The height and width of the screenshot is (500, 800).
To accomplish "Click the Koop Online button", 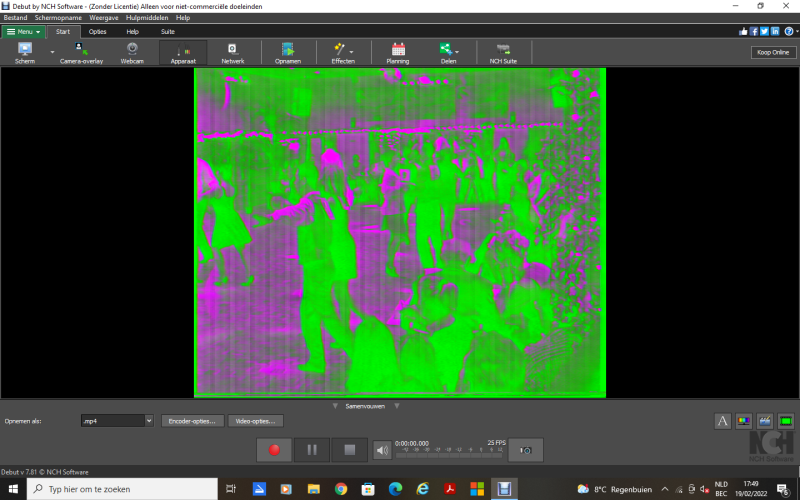I will (773, 52).
